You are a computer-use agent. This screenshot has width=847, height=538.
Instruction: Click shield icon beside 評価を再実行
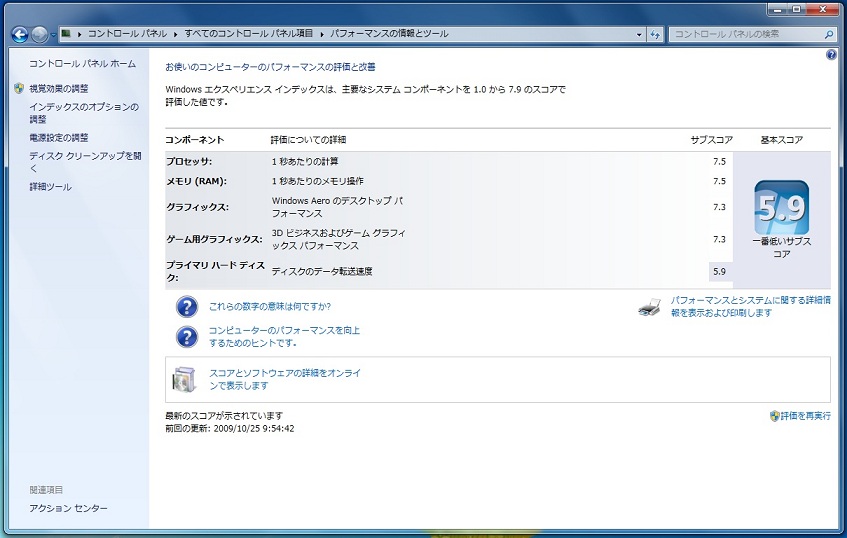(x=775, y=416)
